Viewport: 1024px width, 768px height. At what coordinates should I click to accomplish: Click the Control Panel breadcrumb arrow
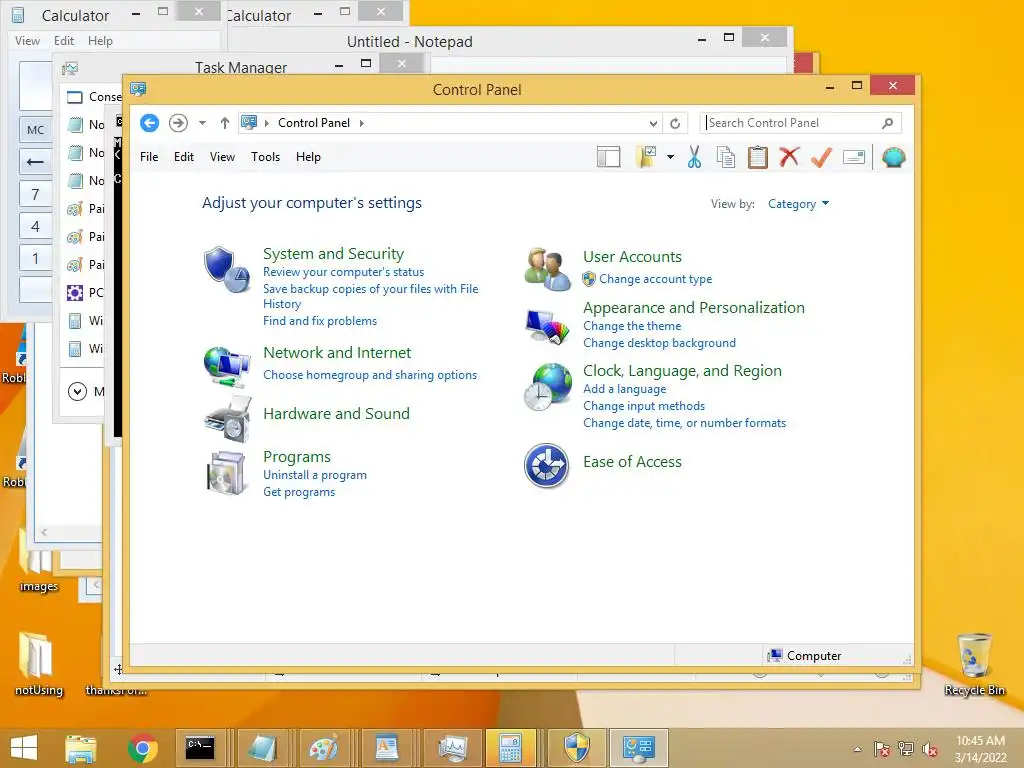(362, 123)
